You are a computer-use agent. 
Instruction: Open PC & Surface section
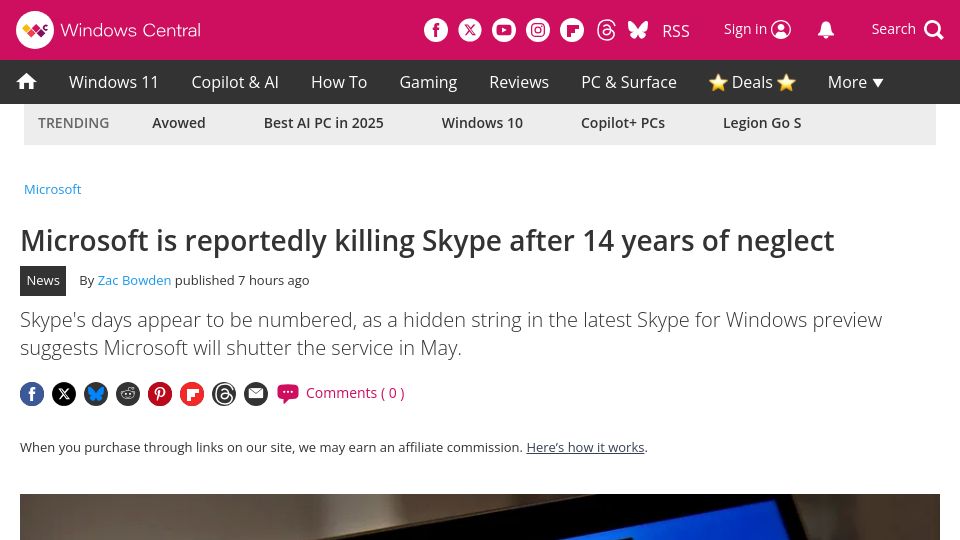[x=629, y=82]
